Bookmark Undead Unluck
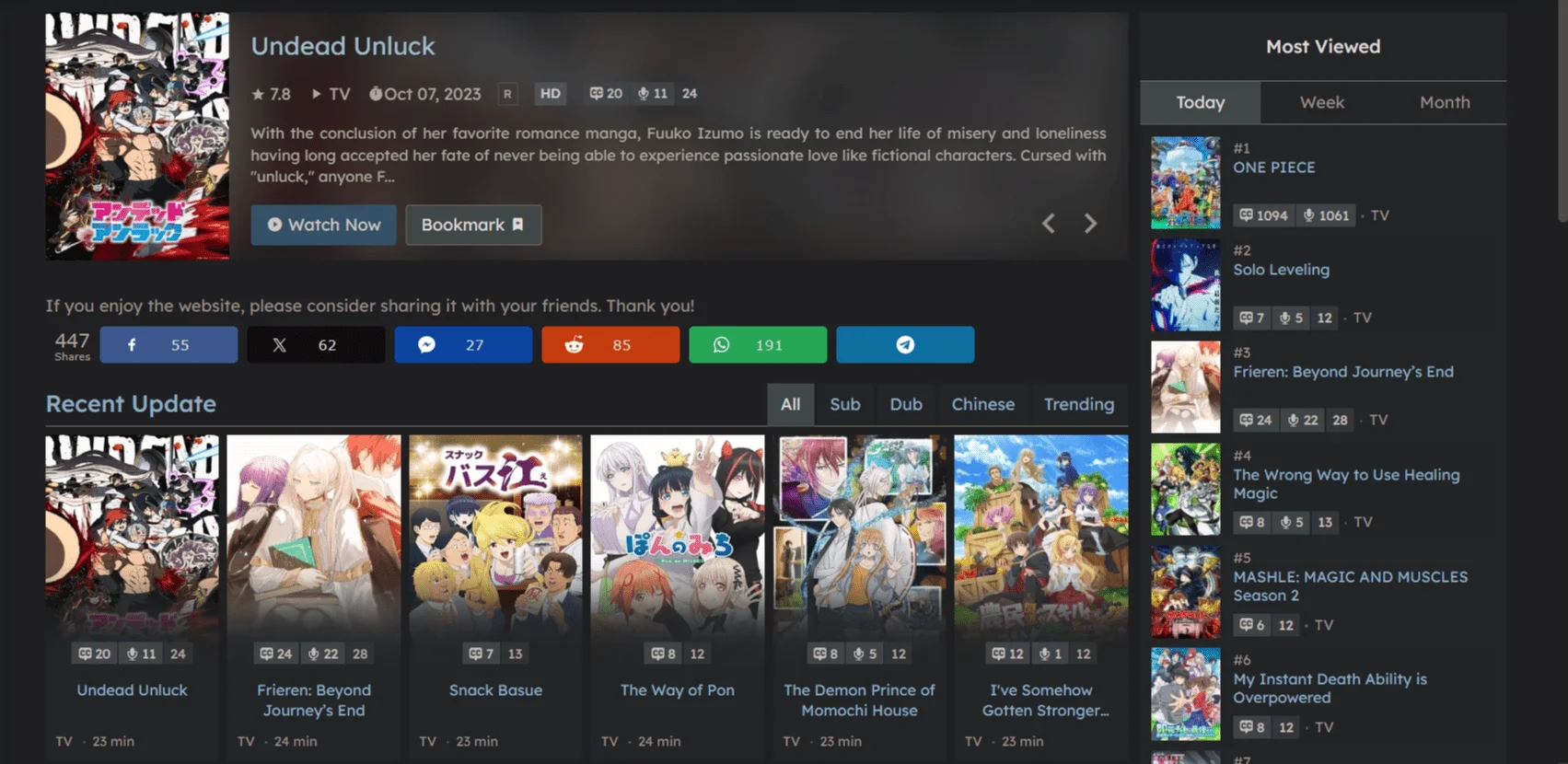 (473, 225)
